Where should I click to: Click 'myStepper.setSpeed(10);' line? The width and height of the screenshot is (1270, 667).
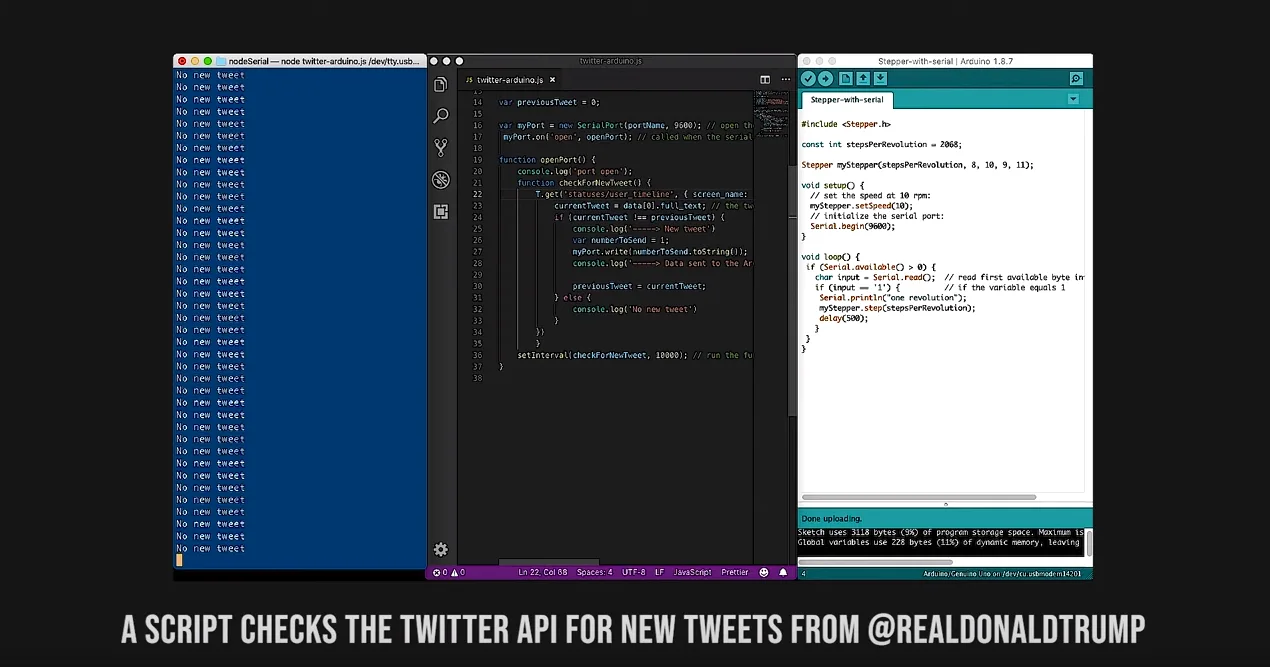click(861, 206)
